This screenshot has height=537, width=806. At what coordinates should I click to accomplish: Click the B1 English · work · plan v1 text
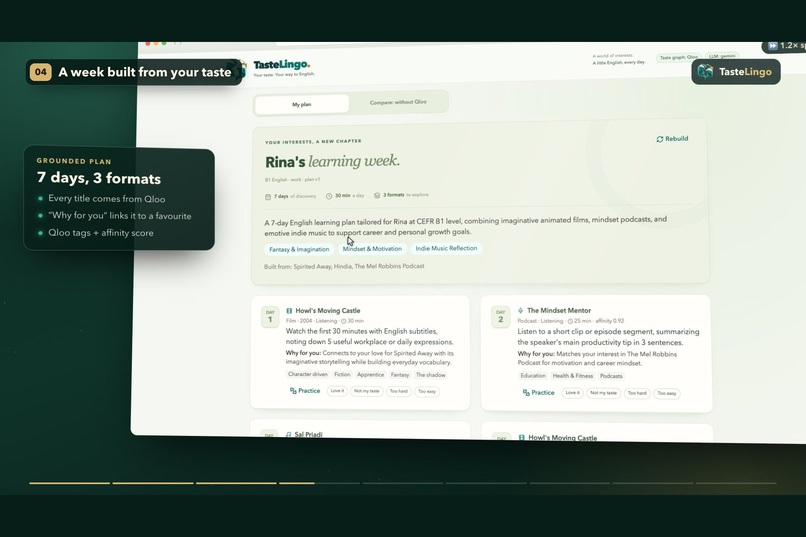click(x=292, y=180)
